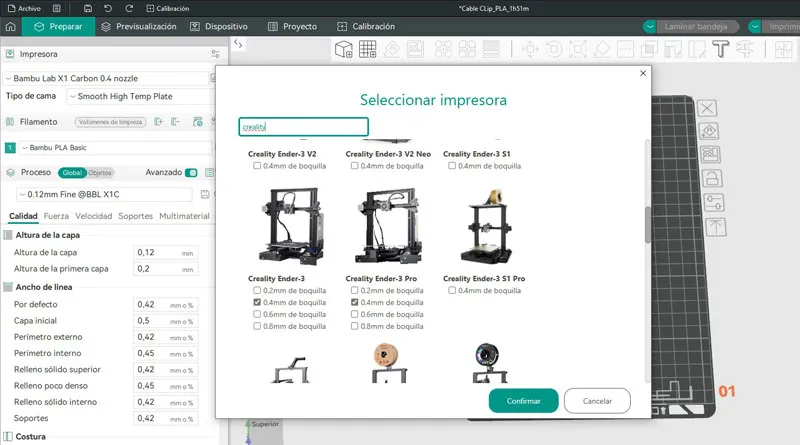
Task: Select the Rotate tool in toolbar
Action: click(x=554, y=50)
